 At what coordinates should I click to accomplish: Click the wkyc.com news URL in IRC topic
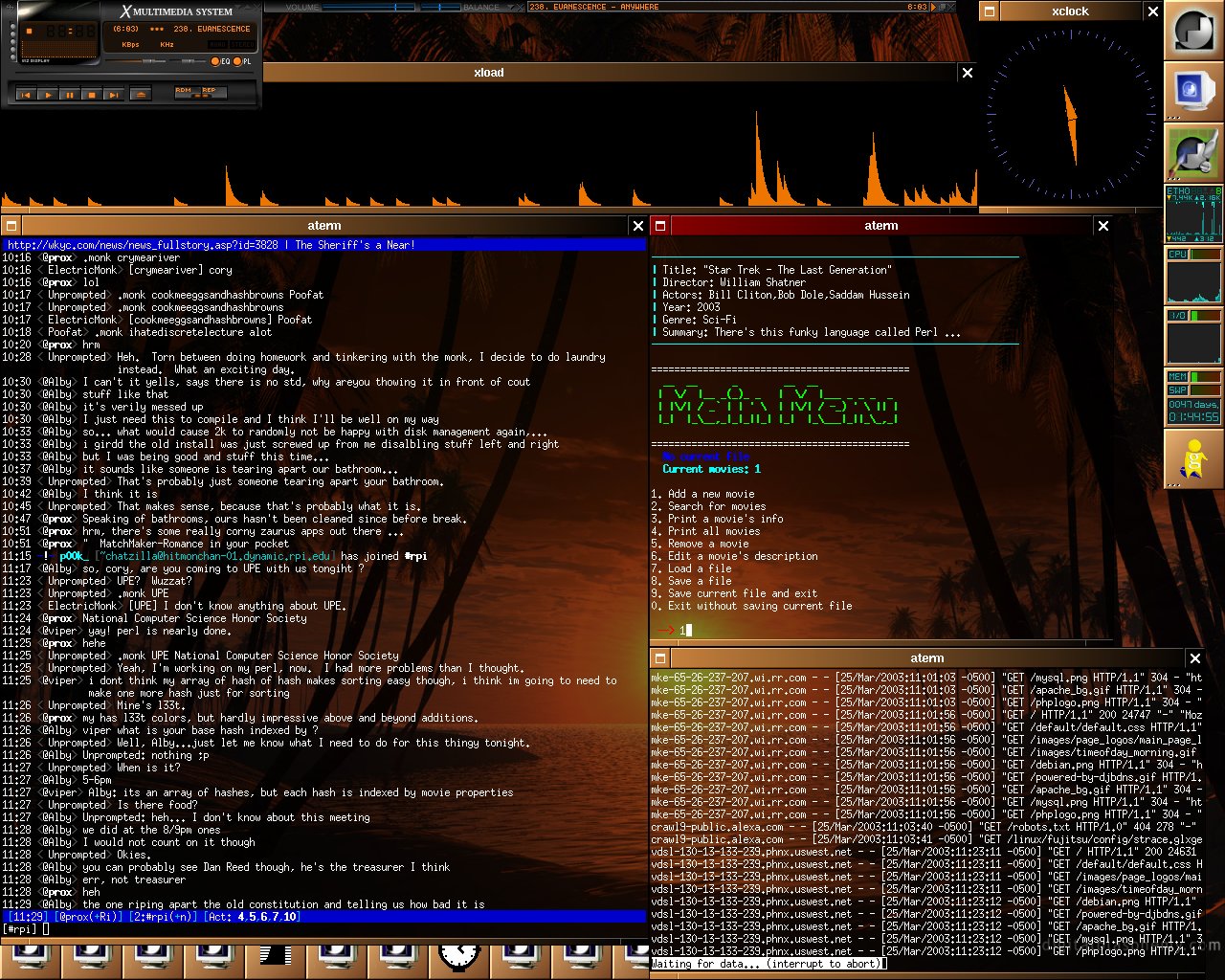[143, 245]
